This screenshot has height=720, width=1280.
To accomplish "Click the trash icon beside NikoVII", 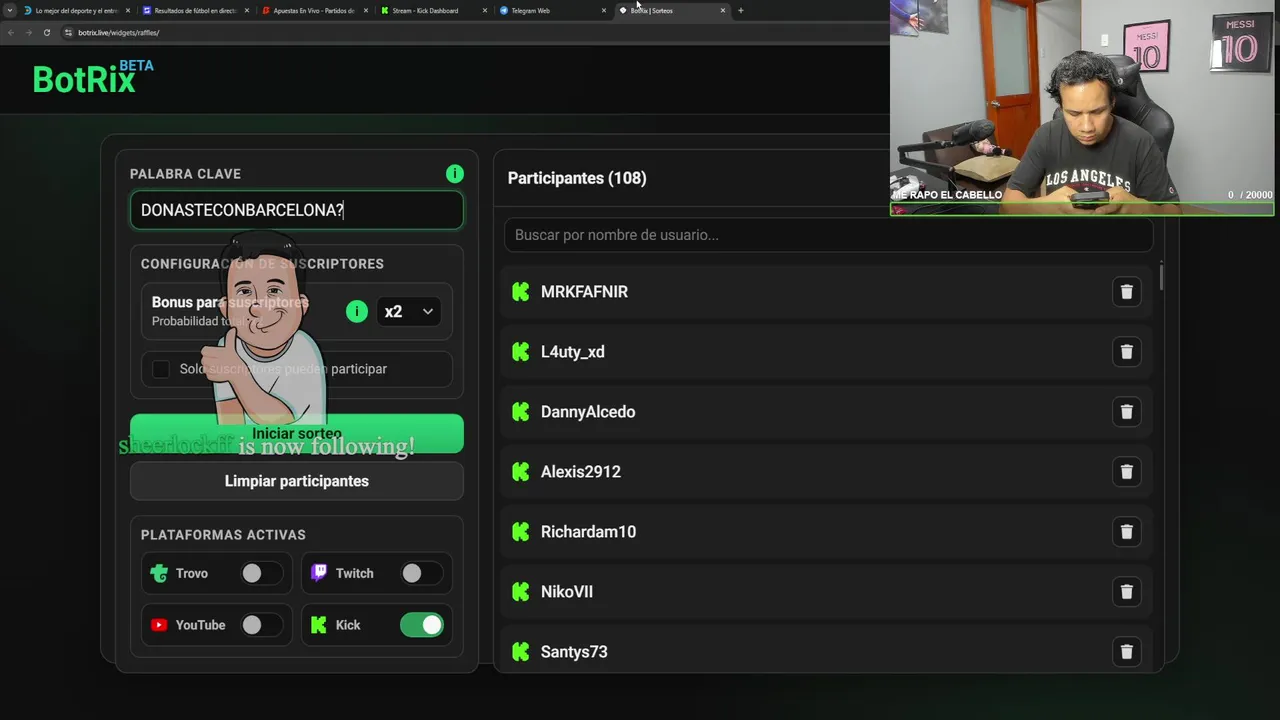I will (1126, 592).
